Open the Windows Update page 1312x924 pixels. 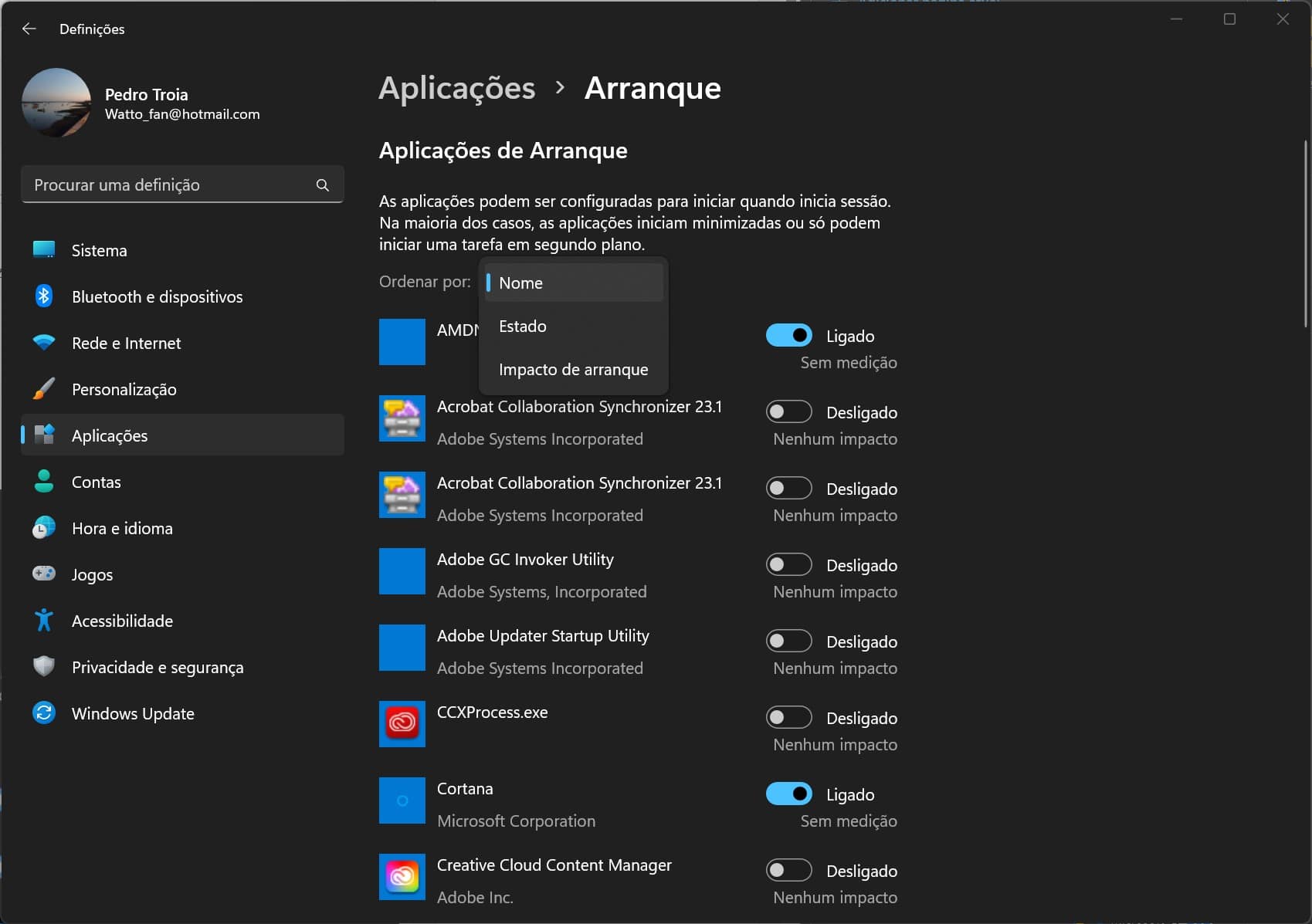133,714
